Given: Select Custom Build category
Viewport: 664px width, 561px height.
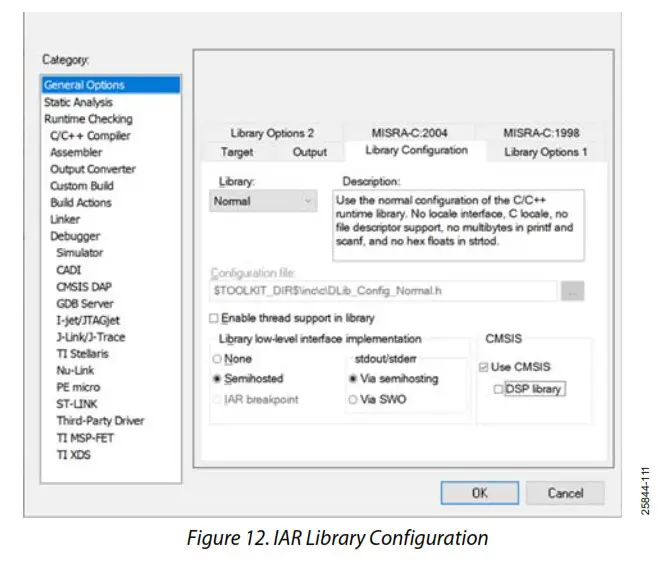Looking at the screenshot, I should [x=82, y=186].
